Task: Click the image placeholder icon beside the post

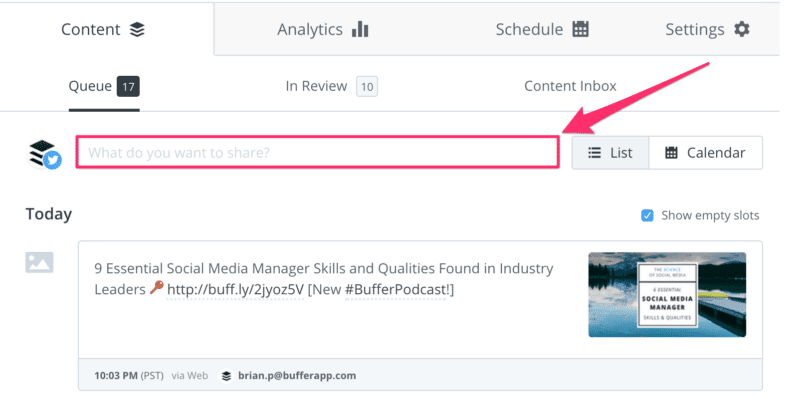Action: point(39,262)
